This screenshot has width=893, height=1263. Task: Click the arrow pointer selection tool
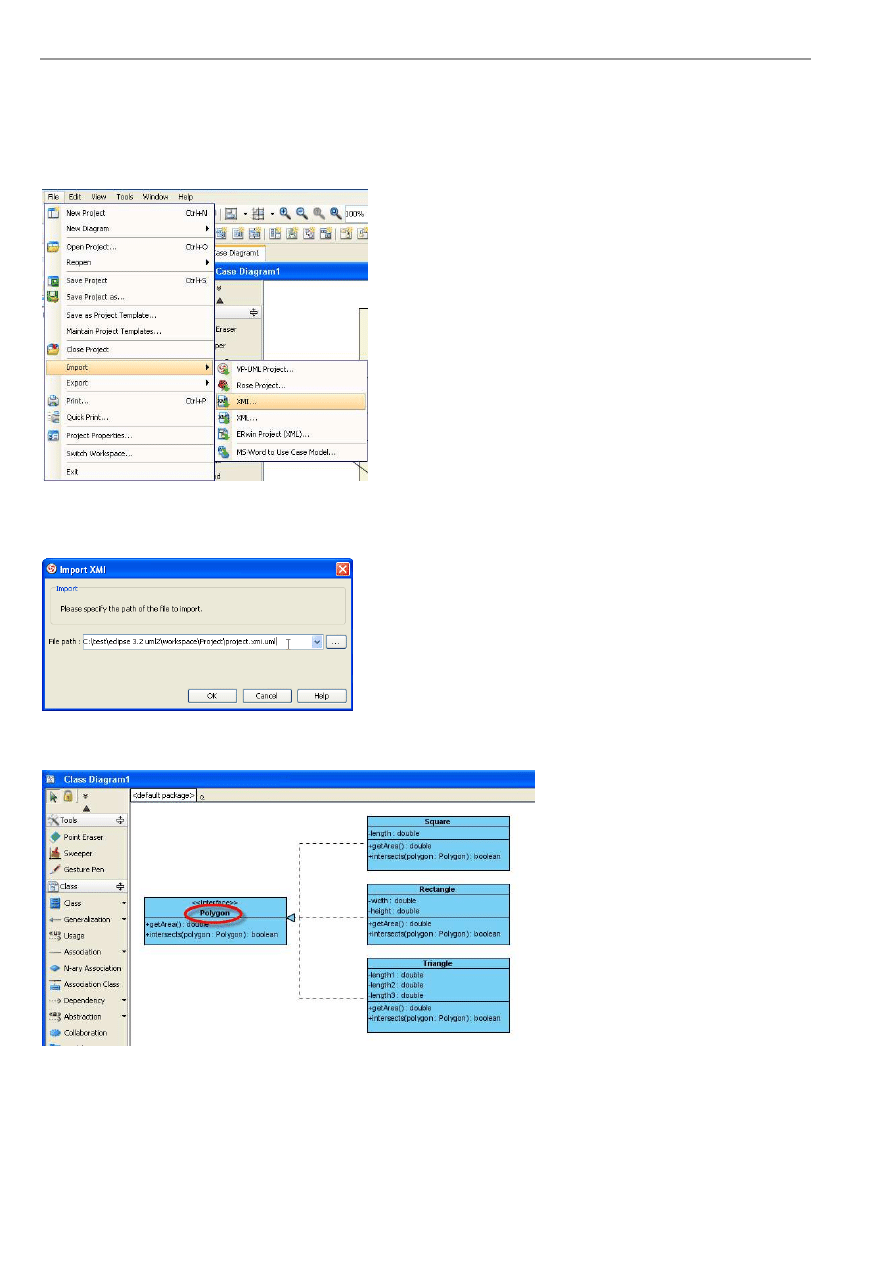(x=54, y=796)
